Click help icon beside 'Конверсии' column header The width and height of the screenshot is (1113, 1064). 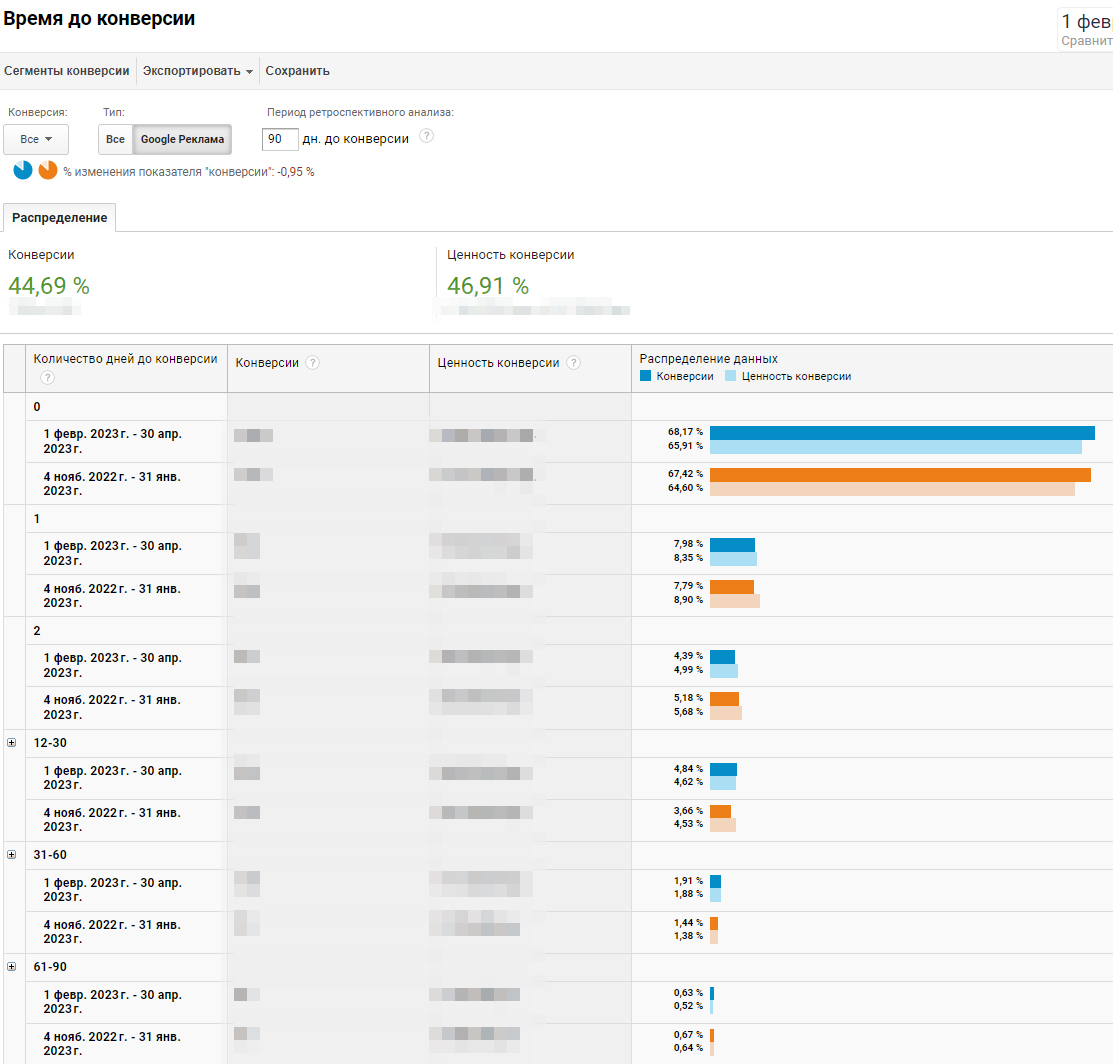[x=313, y=363]
